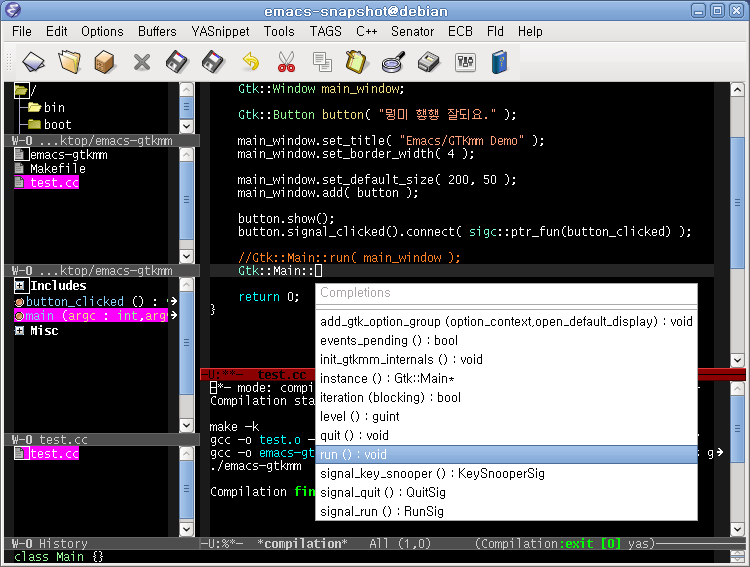Screen dimensions: 750x567
Task: Print the buffer via printer icon
Action: (429, 62)
